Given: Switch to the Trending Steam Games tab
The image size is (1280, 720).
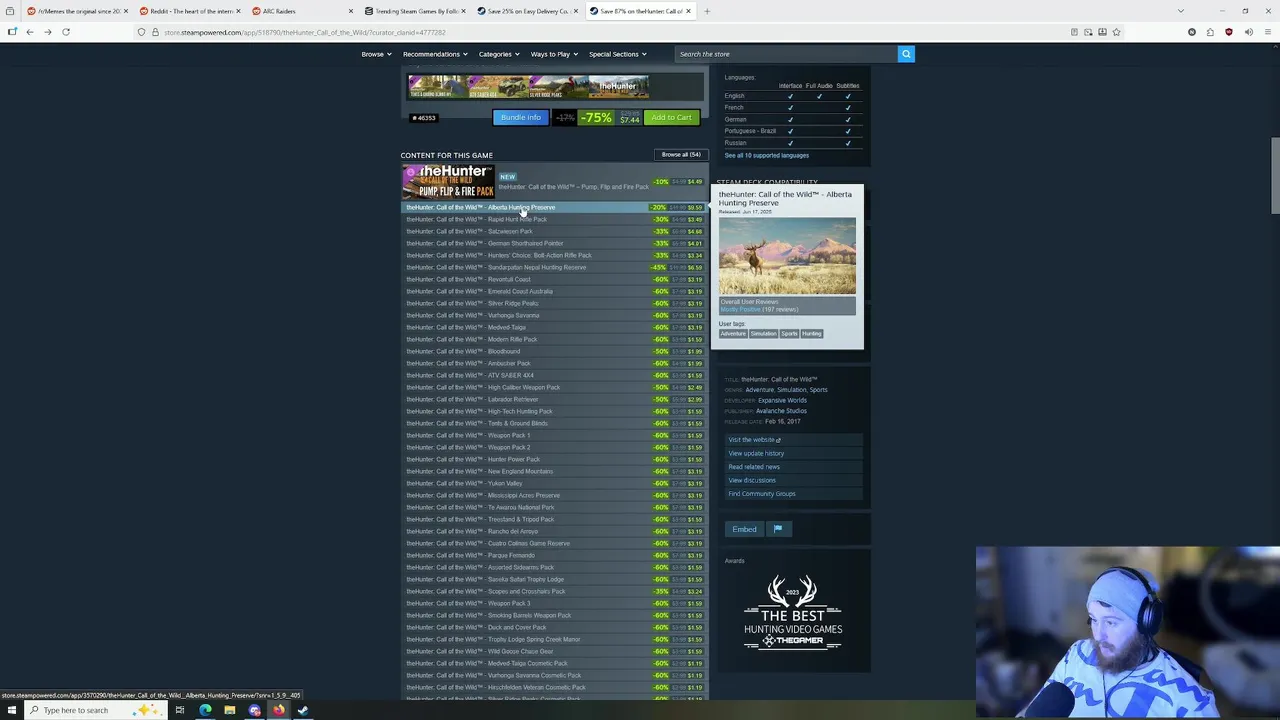Looking at the screenshot, I should point(413,11).
